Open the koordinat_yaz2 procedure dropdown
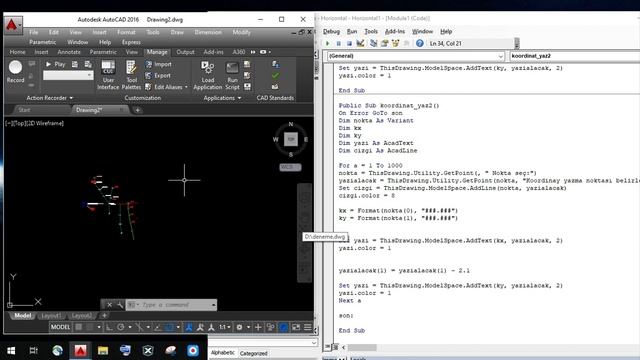Screen dimensions: 640x360 tap(575, 56)
